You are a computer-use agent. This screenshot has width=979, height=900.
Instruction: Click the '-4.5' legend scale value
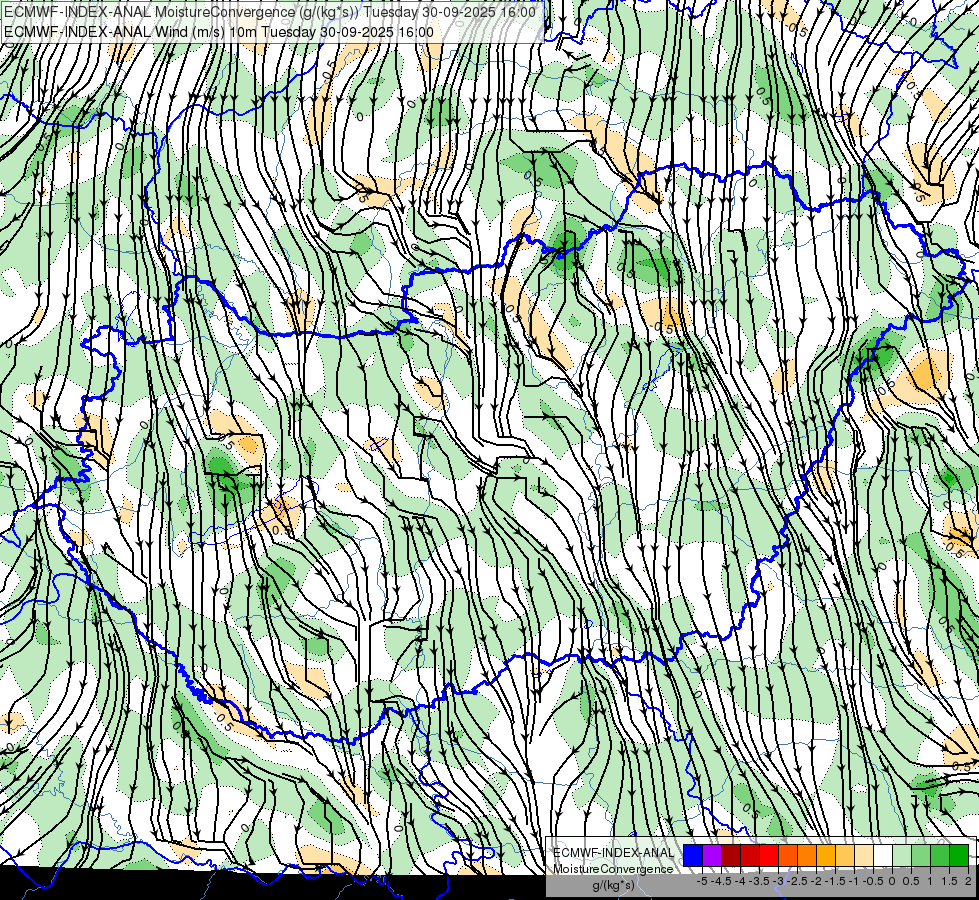pyautogui.click(x=722, y=881)
